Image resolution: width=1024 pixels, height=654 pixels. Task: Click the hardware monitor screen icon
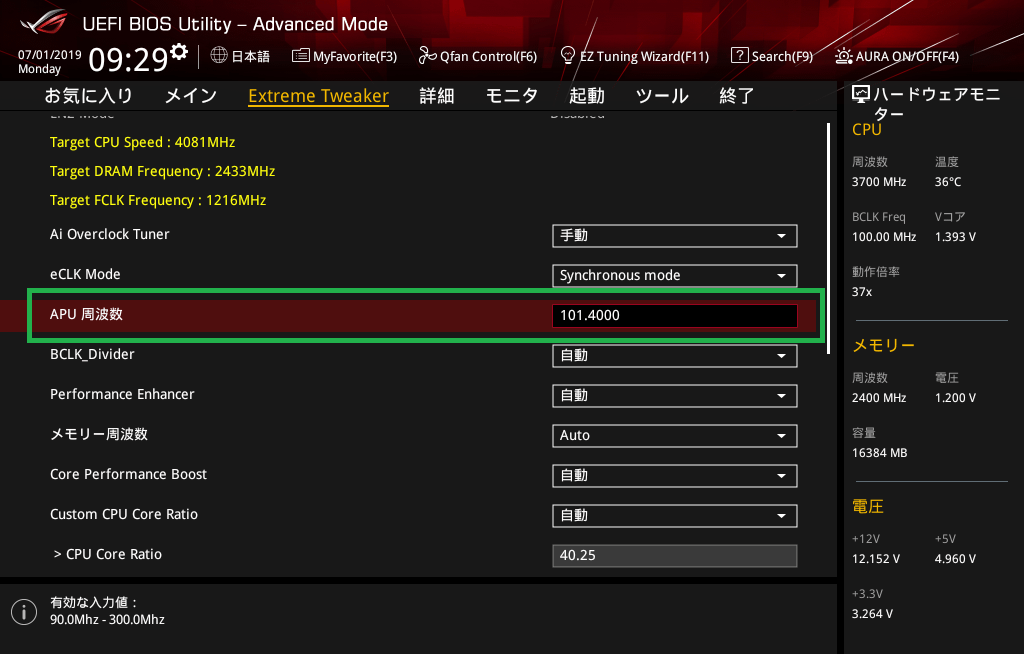(x=861, y=95)
